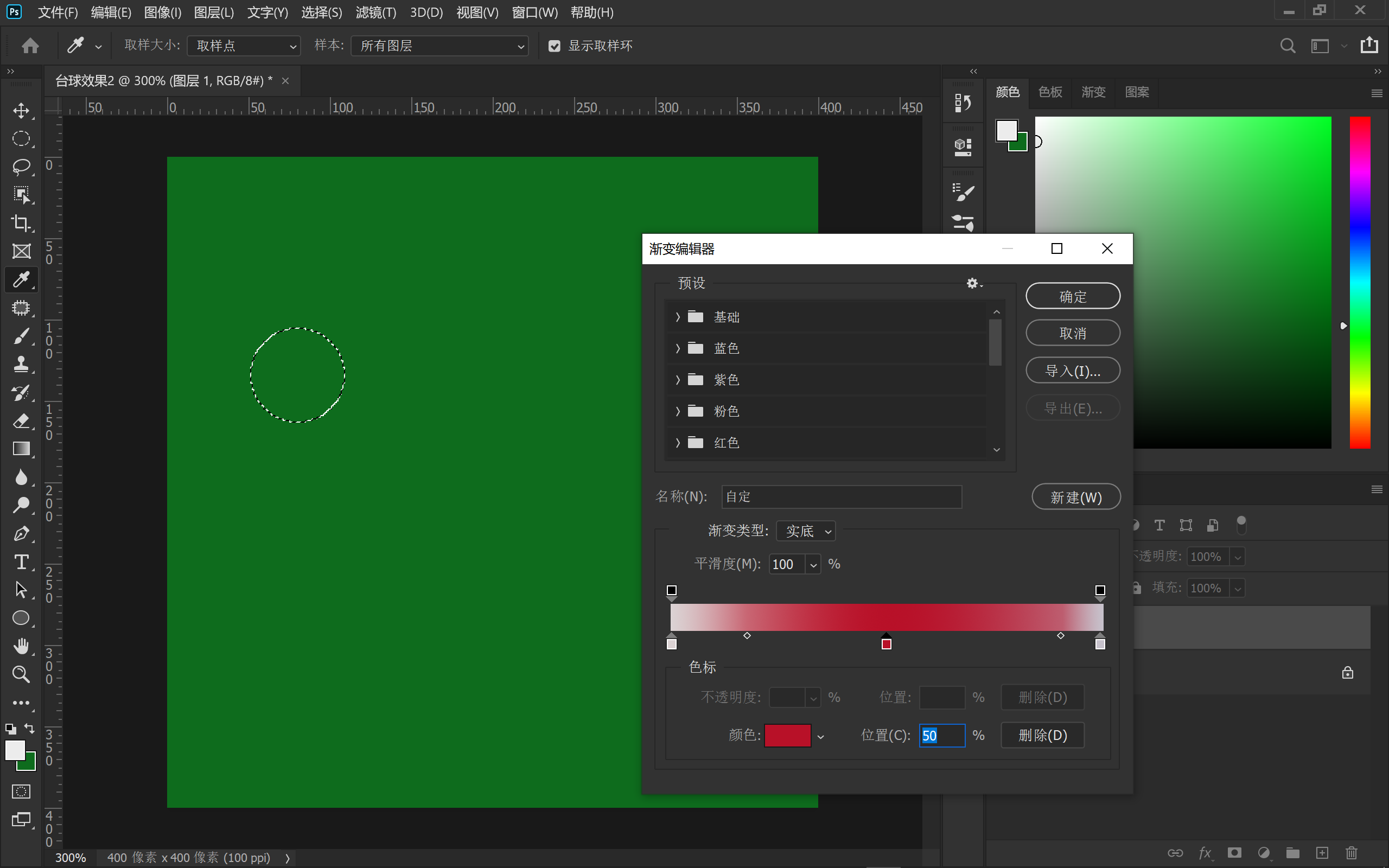Click the red color stop swatch

(x=787, y=736)
